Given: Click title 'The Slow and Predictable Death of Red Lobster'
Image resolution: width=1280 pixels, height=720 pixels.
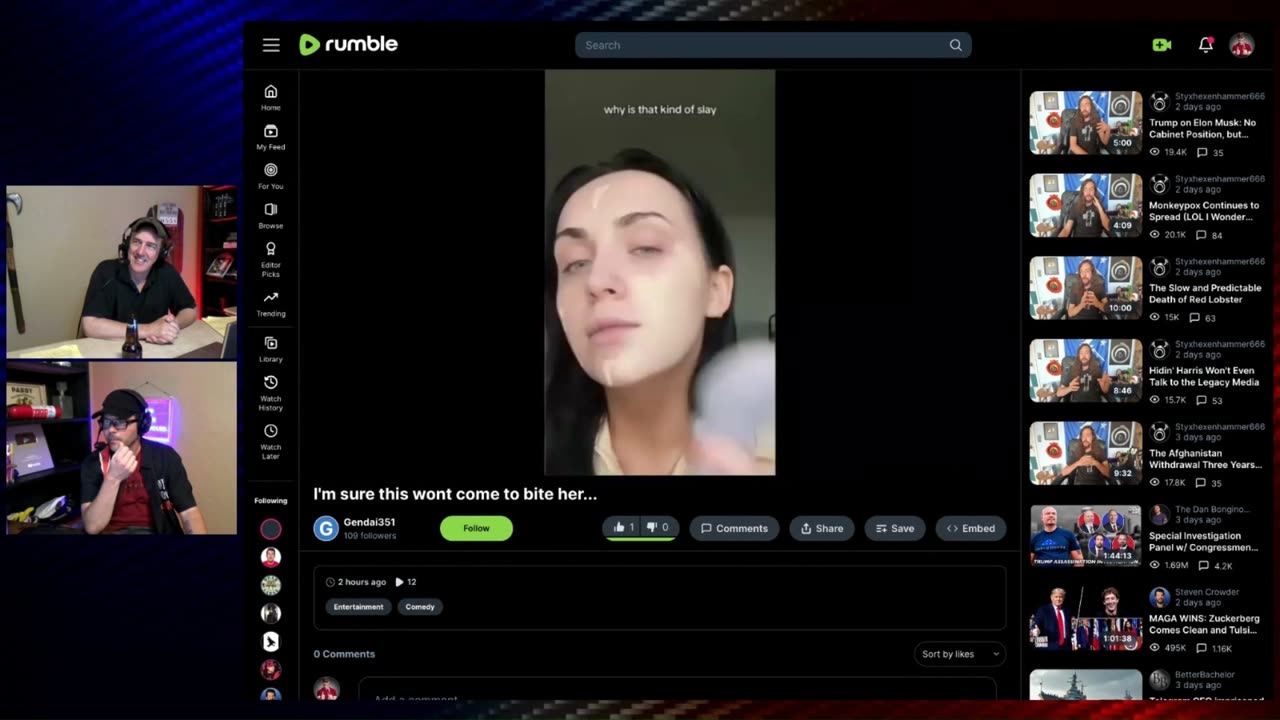Looking at the screenshot, I should pos(1205,293).
